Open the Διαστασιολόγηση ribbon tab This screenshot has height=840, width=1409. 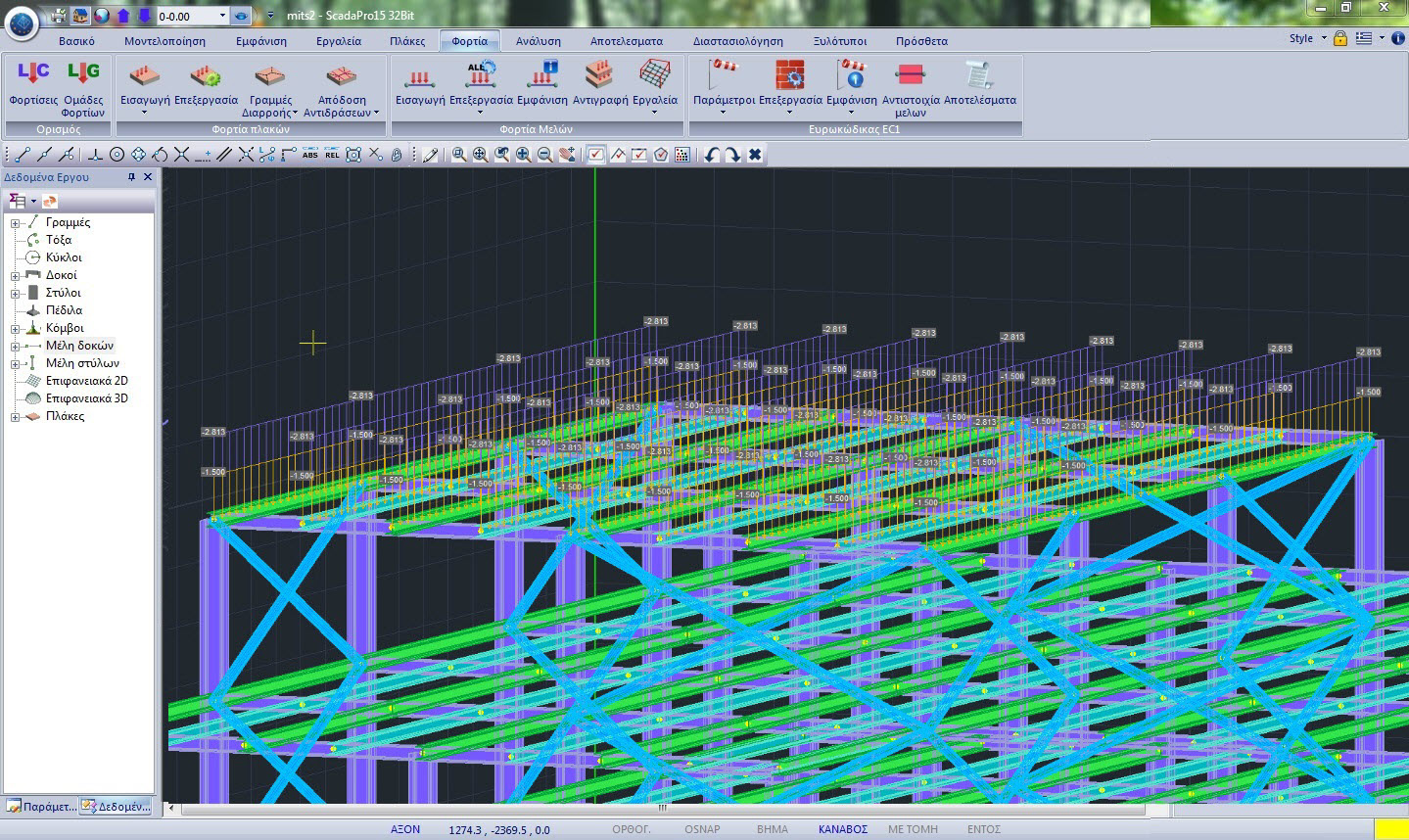tap(737, 41)
